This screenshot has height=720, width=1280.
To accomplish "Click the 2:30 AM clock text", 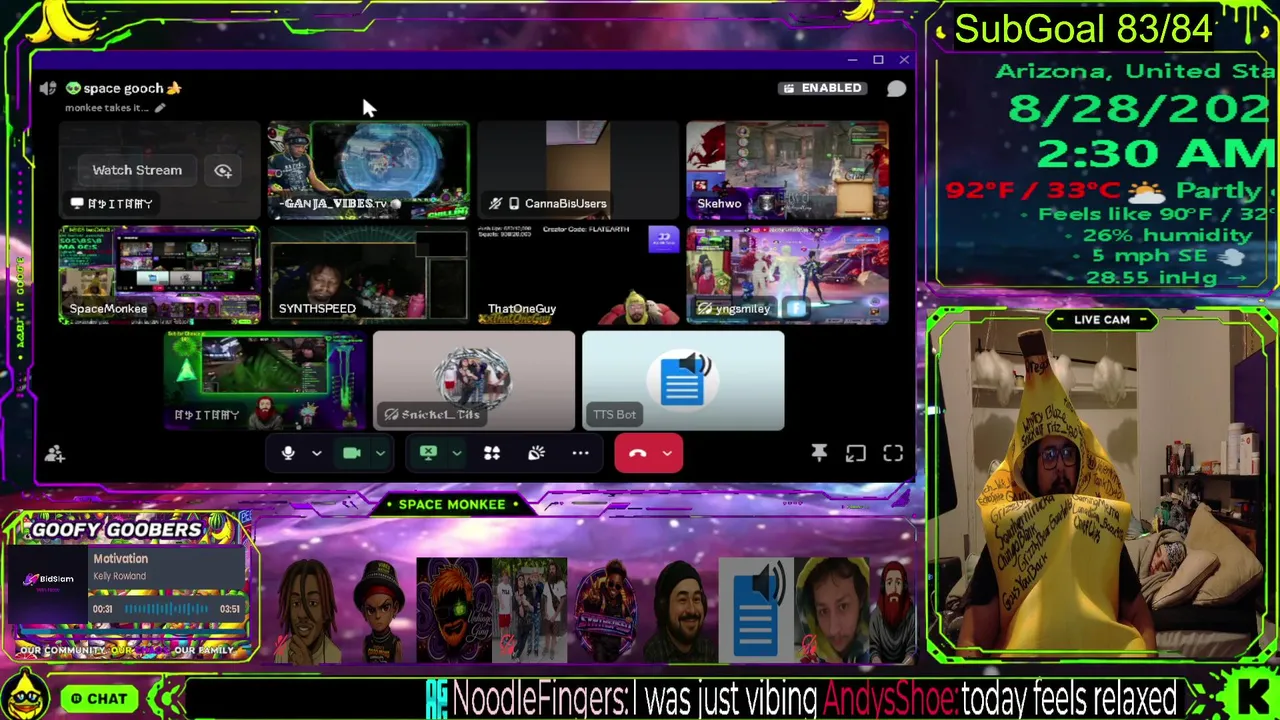I will tap(1158, 153).
